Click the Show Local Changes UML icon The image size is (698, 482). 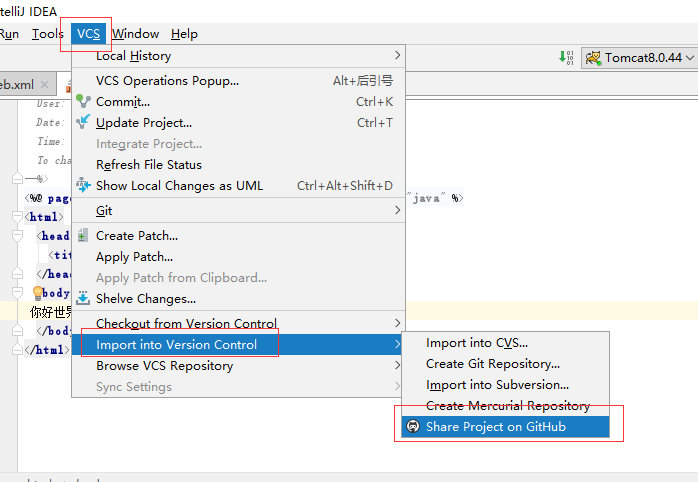84,186
